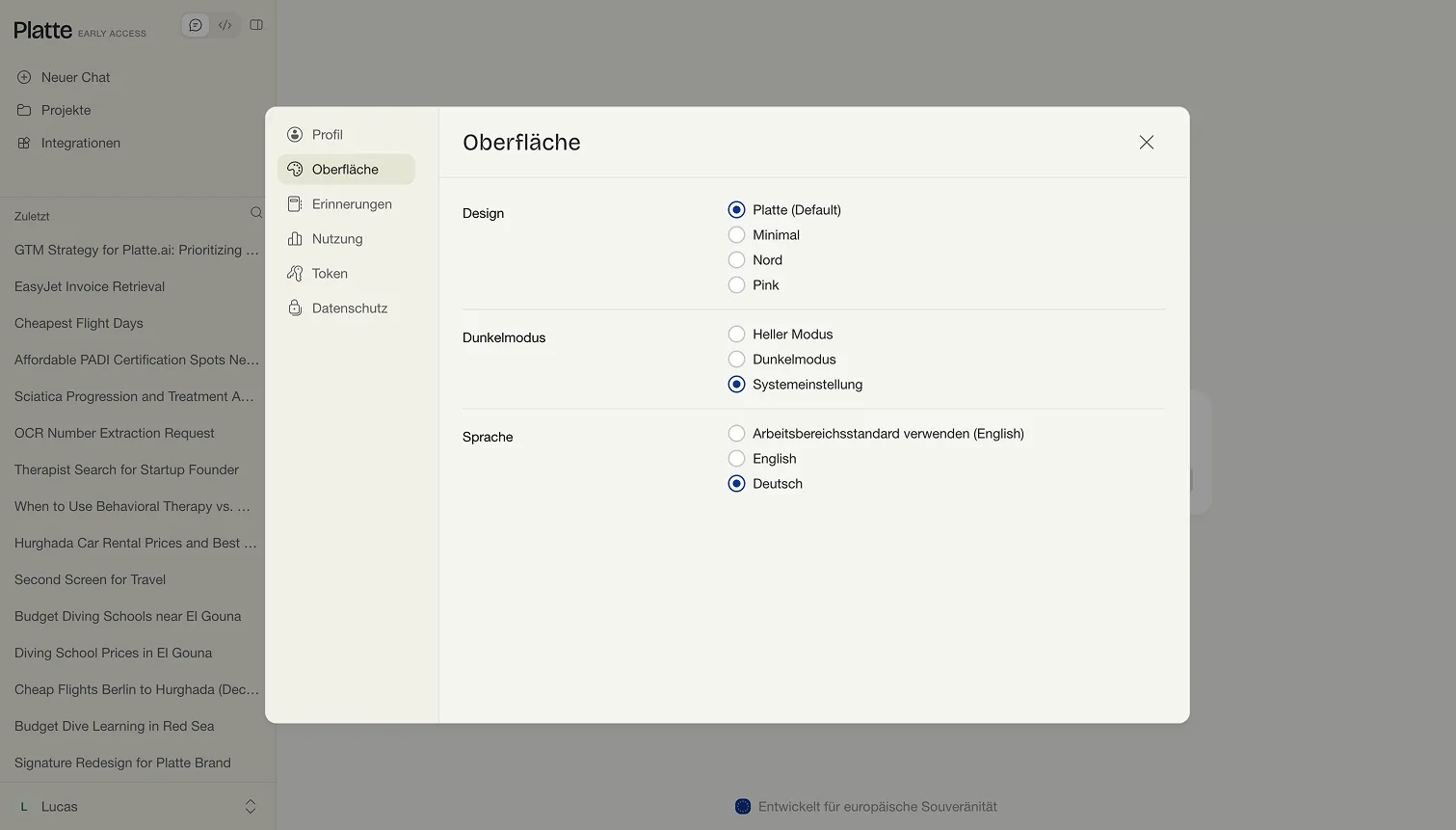This screenshot has width=1456, height=830.
Task: Click the search icon beside Zuletzt
Action: (256, 212)
